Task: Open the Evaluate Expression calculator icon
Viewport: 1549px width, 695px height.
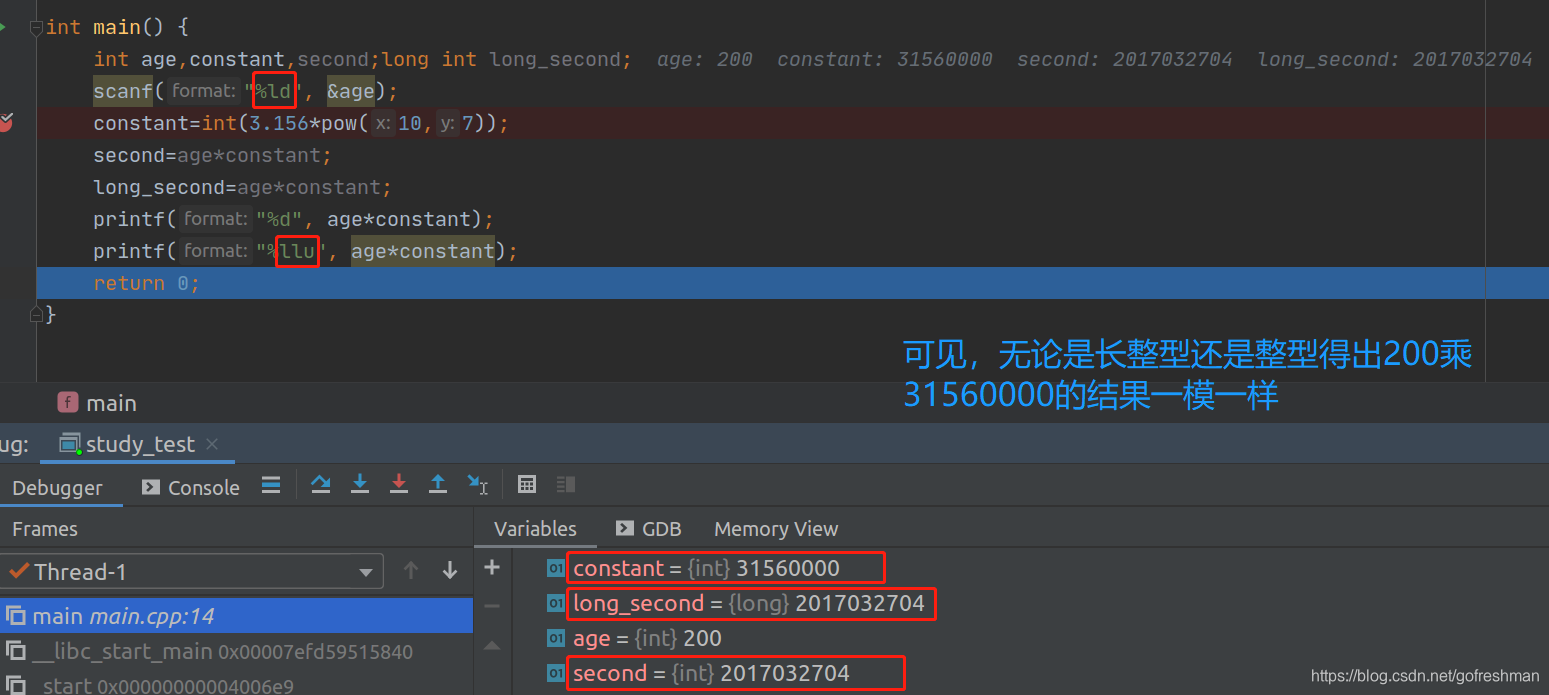Action: (x=527, y=484)
